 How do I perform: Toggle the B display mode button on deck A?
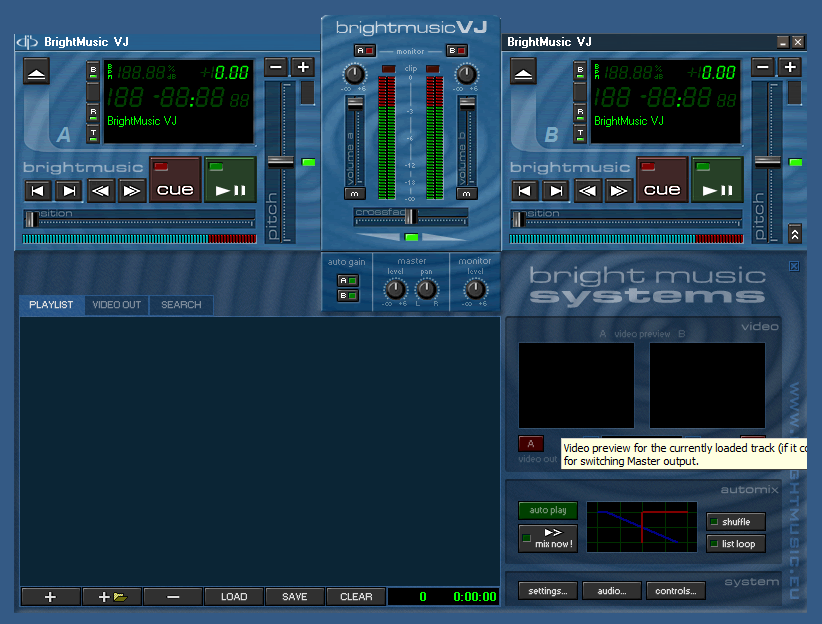pos(93,71)
